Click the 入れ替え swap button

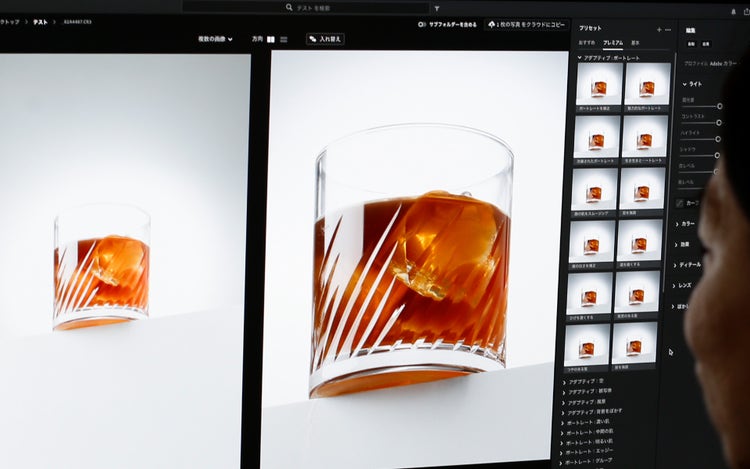tap(325, 39)
